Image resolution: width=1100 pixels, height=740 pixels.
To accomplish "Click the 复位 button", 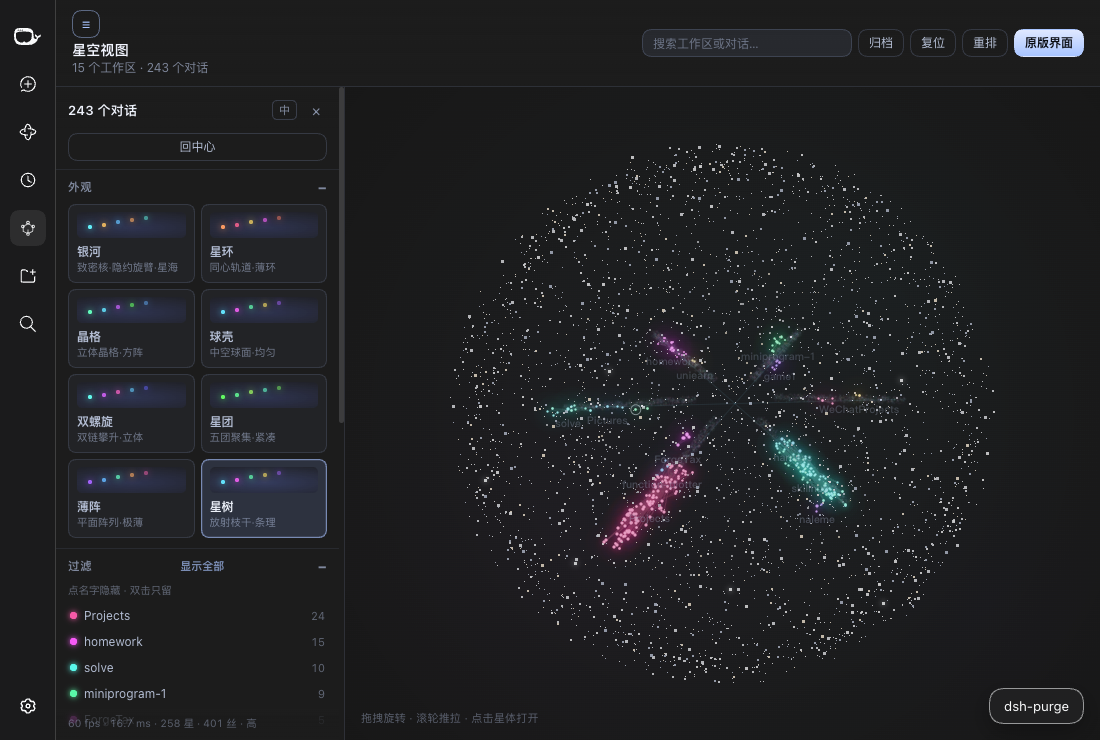I will coord(932,43).
